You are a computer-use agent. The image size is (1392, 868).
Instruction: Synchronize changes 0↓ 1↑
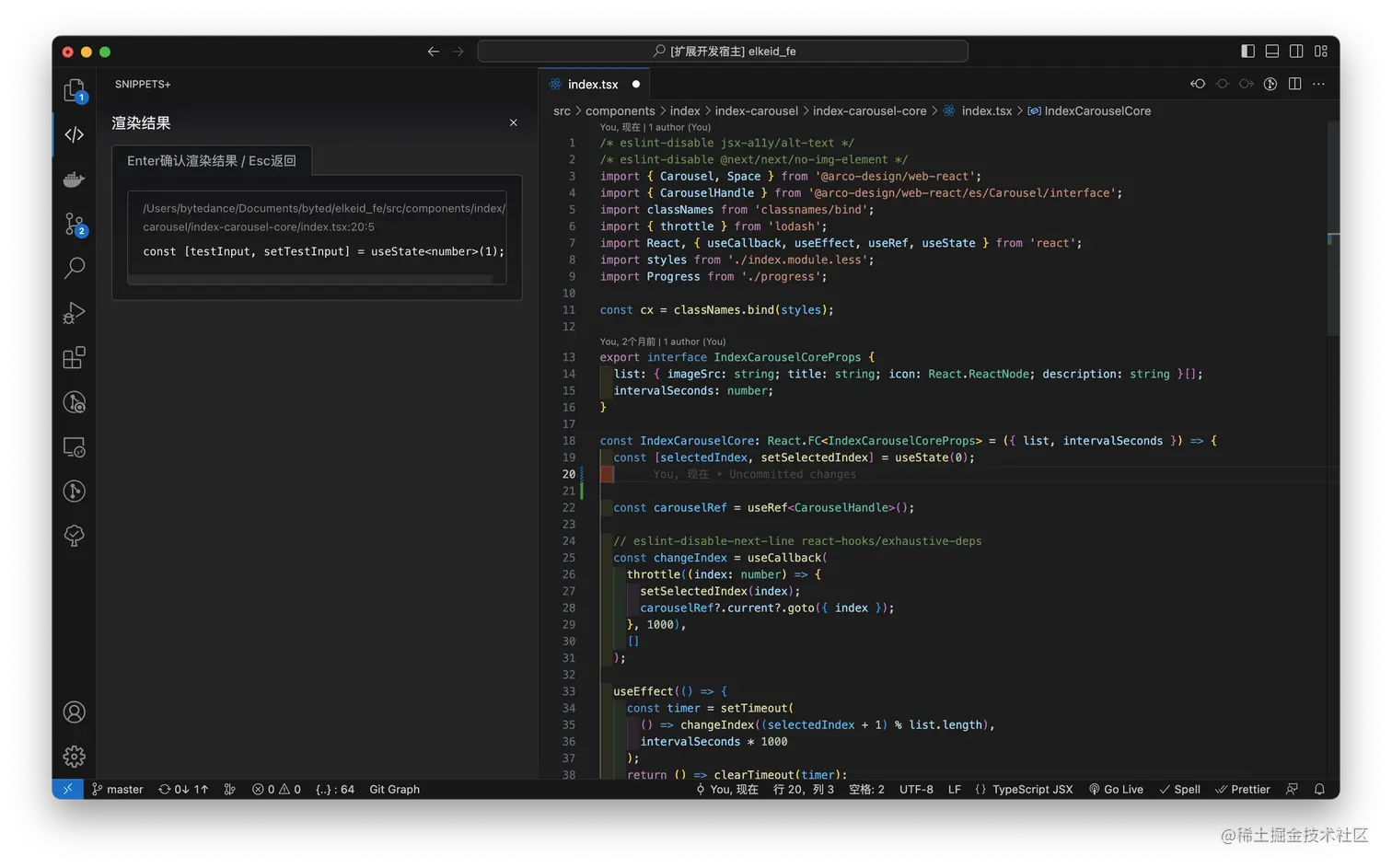pos(183,789)
